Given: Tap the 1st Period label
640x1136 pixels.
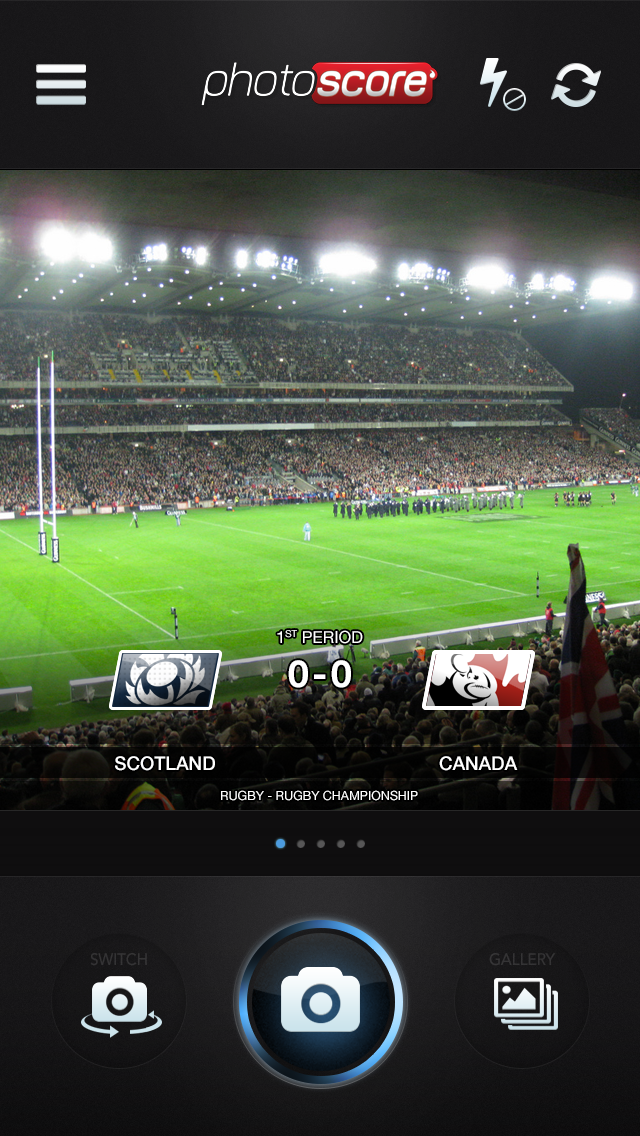Looking at the screenshot, I should [320, 638].
